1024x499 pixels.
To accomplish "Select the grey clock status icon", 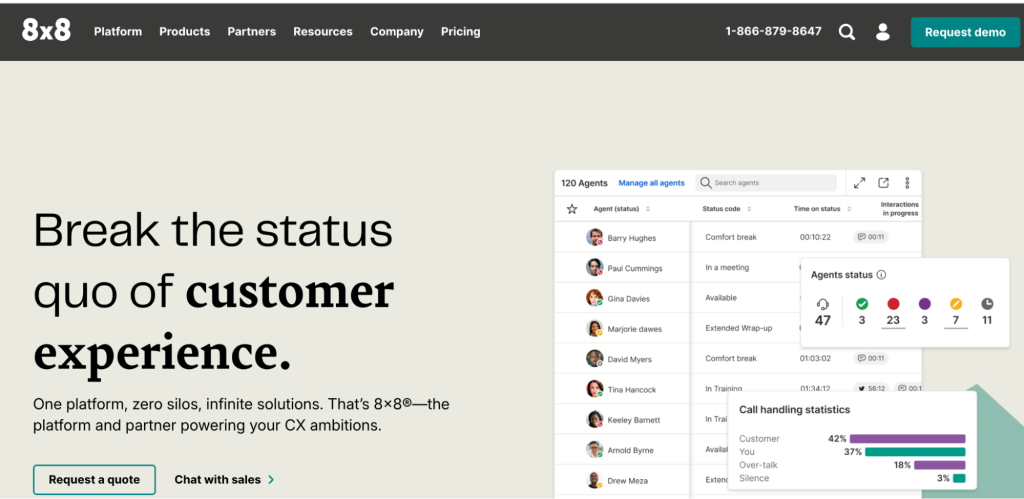I will click(987, 304).
